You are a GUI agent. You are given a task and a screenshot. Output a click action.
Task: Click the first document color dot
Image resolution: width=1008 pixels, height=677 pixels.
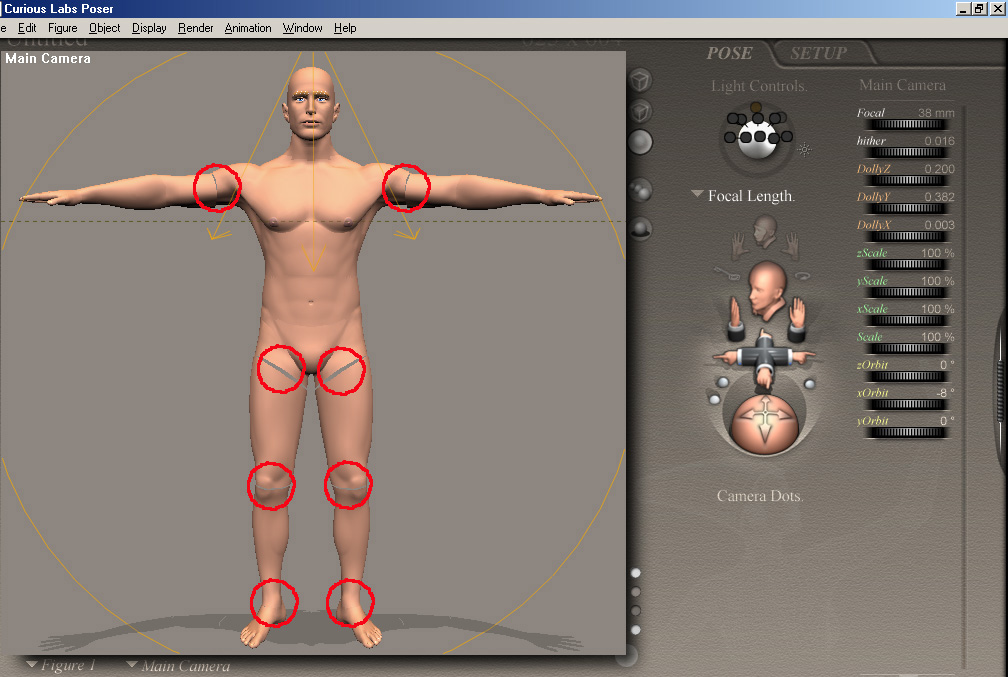tap(636, 573)
